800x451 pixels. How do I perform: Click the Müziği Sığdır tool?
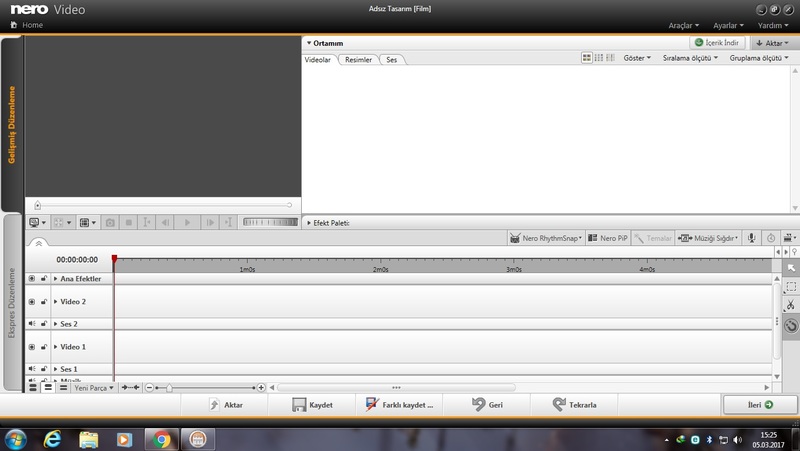pos(708,238)
